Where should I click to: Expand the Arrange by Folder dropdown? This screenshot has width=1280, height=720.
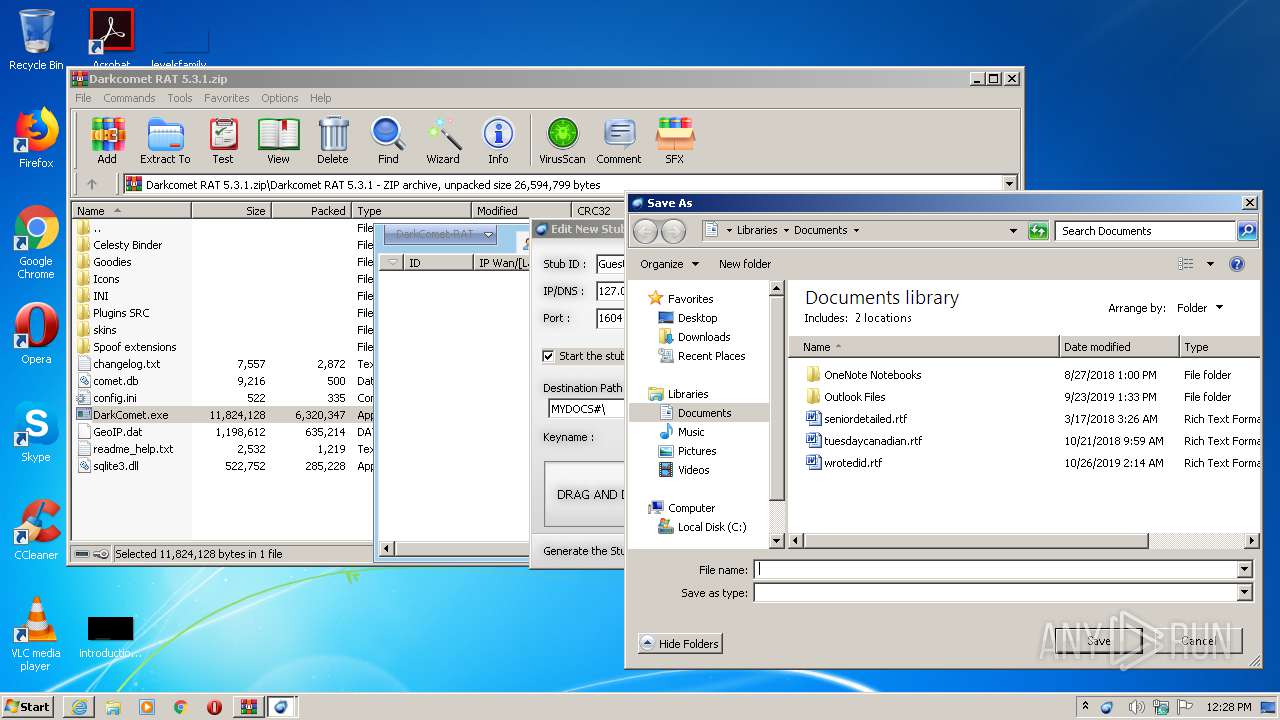pyautogui.click(x=1201, y=308)
